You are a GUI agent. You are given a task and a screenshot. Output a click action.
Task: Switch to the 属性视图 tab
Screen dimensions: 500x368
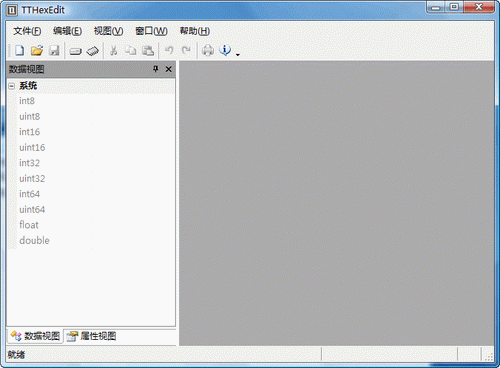[91, 336]
